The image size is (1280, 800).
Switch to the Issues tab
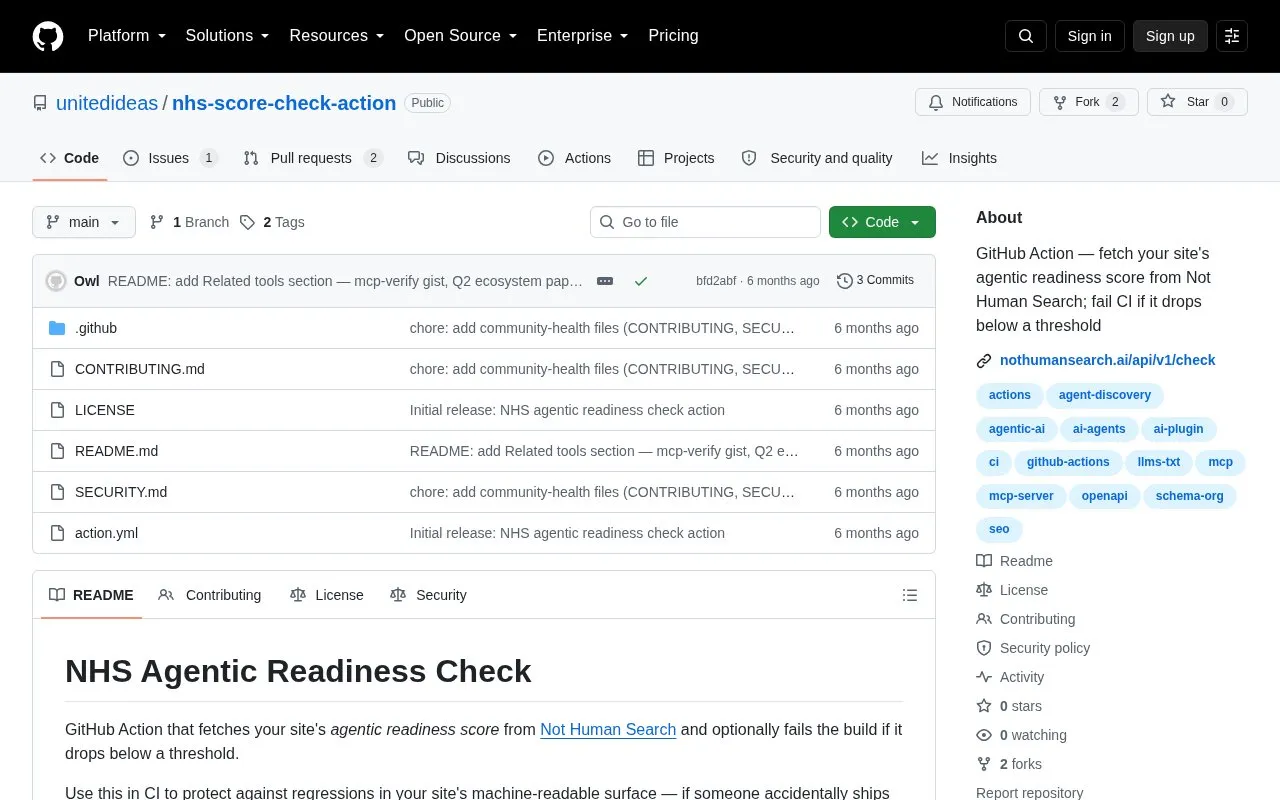(x=170, y=158)
